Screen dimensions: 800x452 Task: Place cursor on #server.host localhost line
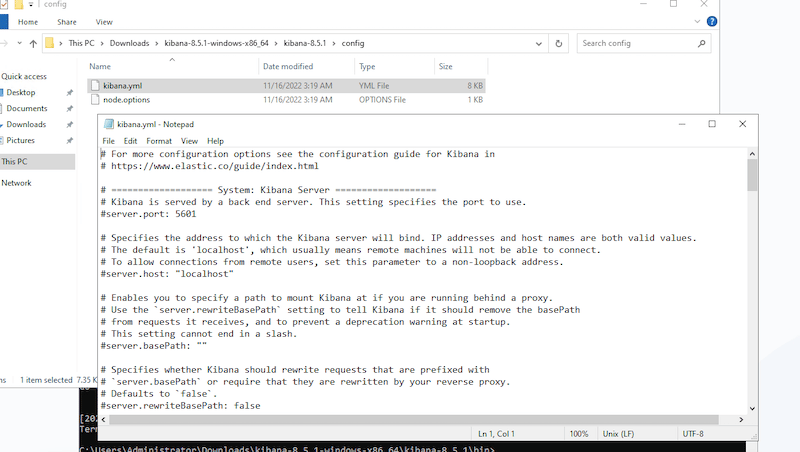pos(167,274)
